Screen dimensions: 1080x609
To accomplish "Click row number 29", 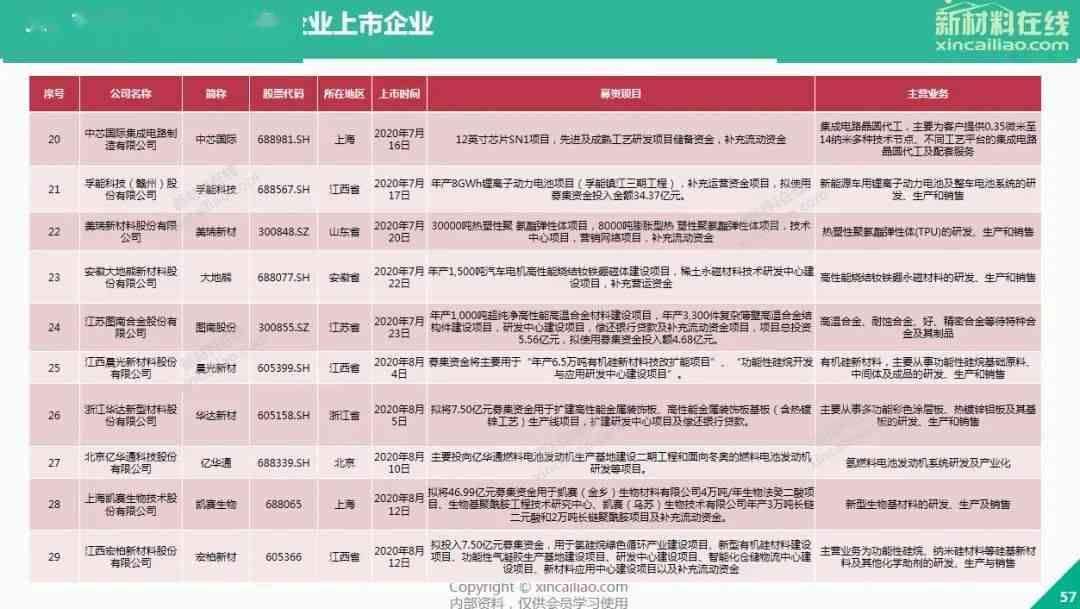I will click(54, 557).
